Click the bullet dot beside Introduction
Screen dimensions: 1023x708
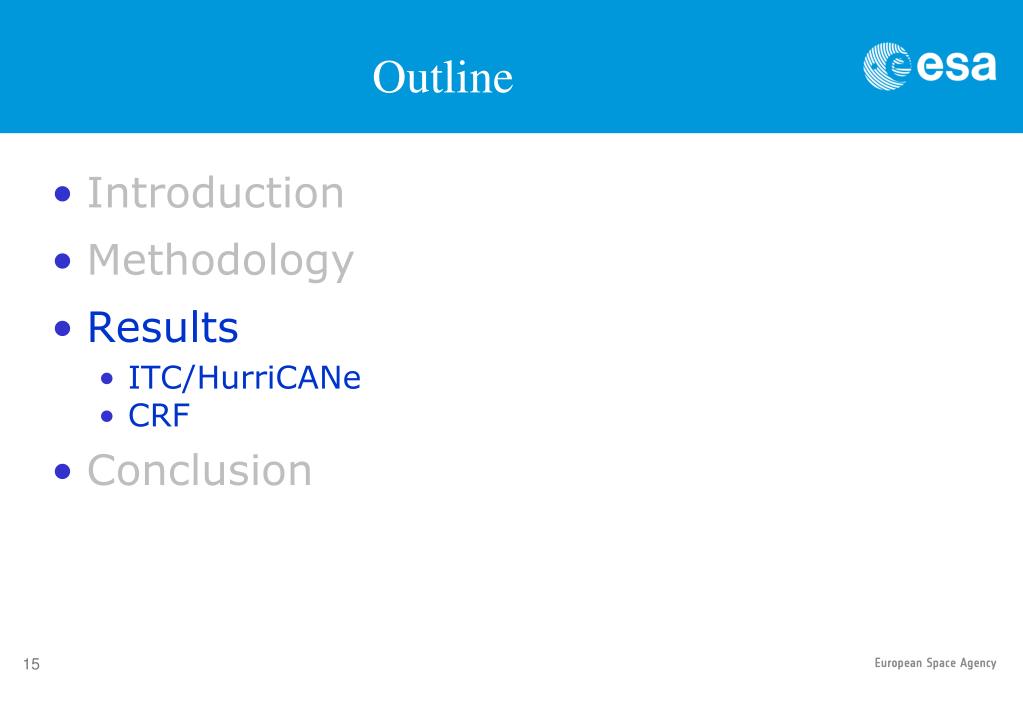tap(63, 194)
